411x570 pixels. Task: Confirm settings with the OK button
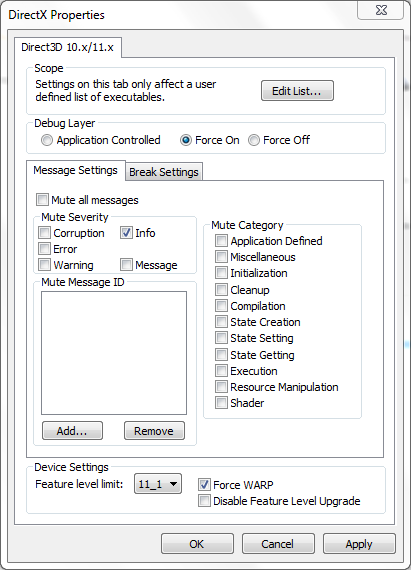click(x=197, y=544)
